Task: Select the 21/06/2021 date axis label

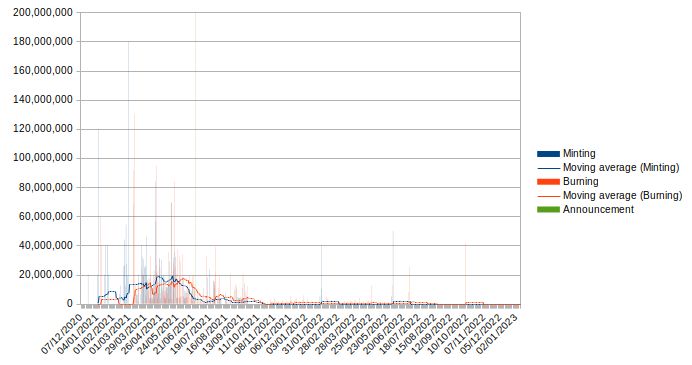Action: tap(175, 335)
